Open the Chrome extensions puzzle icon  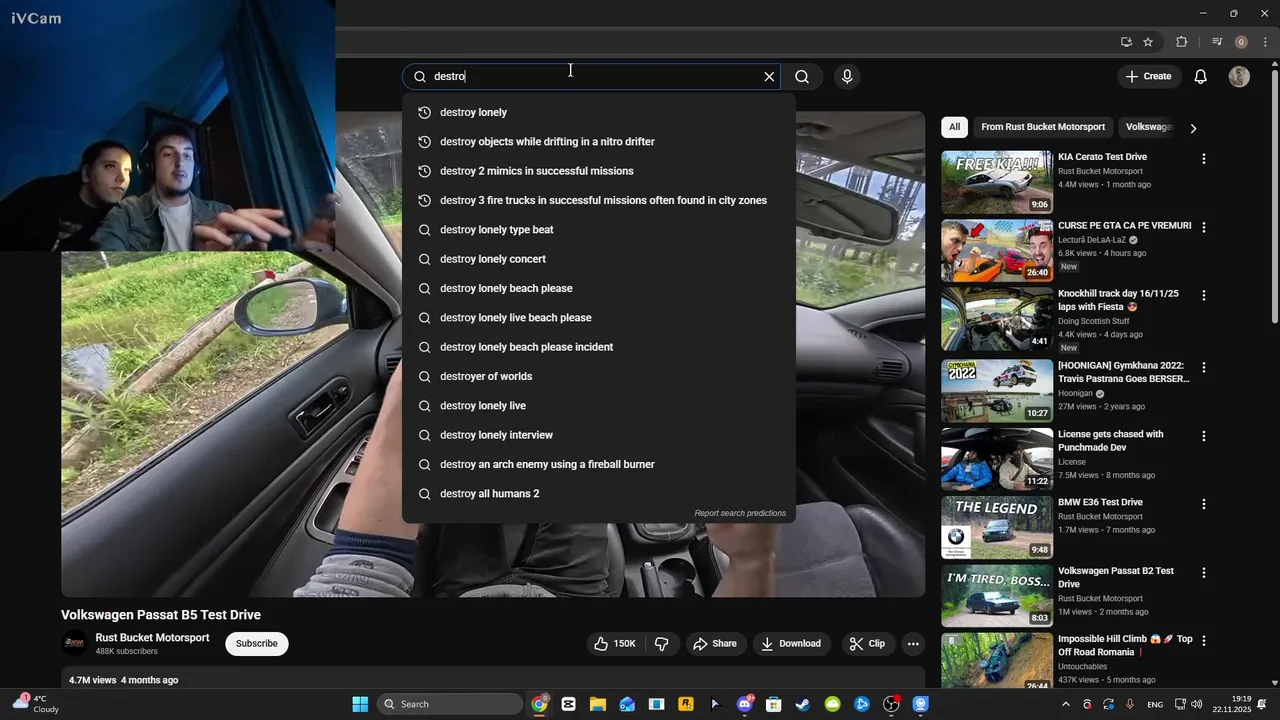1182,42
